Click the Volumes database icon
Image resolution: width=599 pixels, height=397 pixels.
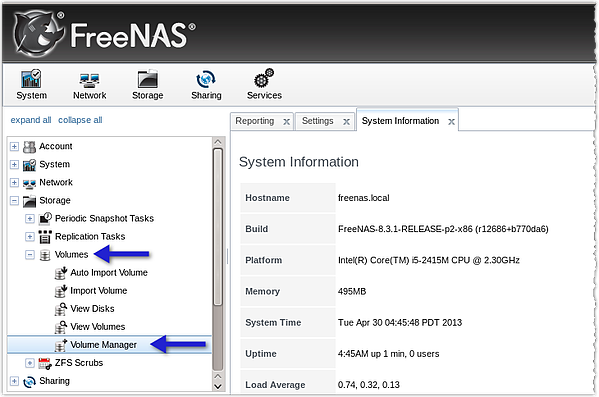click(x=45, y=255)
